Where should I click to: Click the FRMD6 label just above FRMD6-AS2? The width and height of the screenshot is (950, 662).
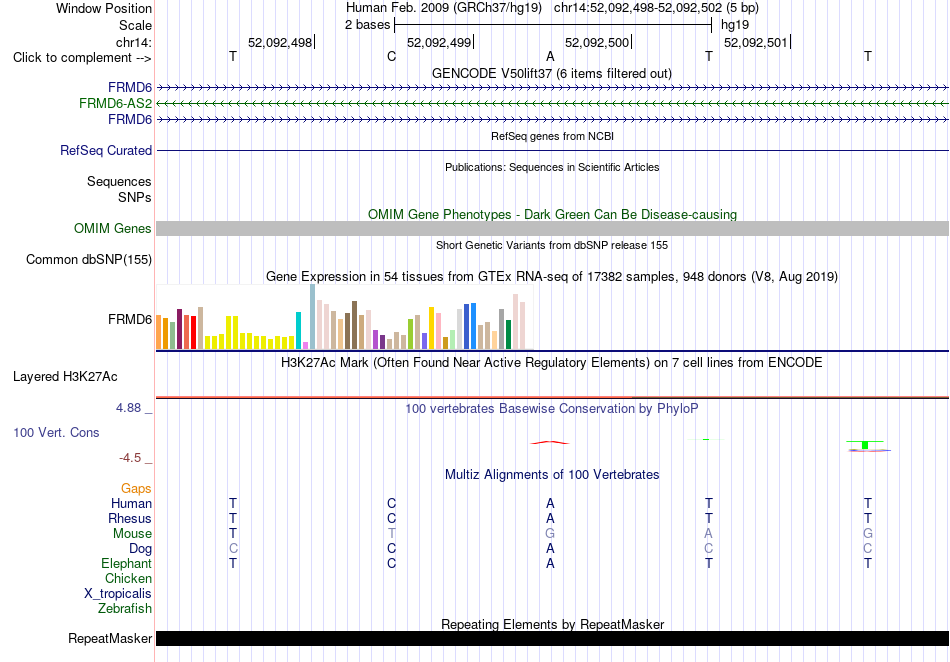[130, 88]
